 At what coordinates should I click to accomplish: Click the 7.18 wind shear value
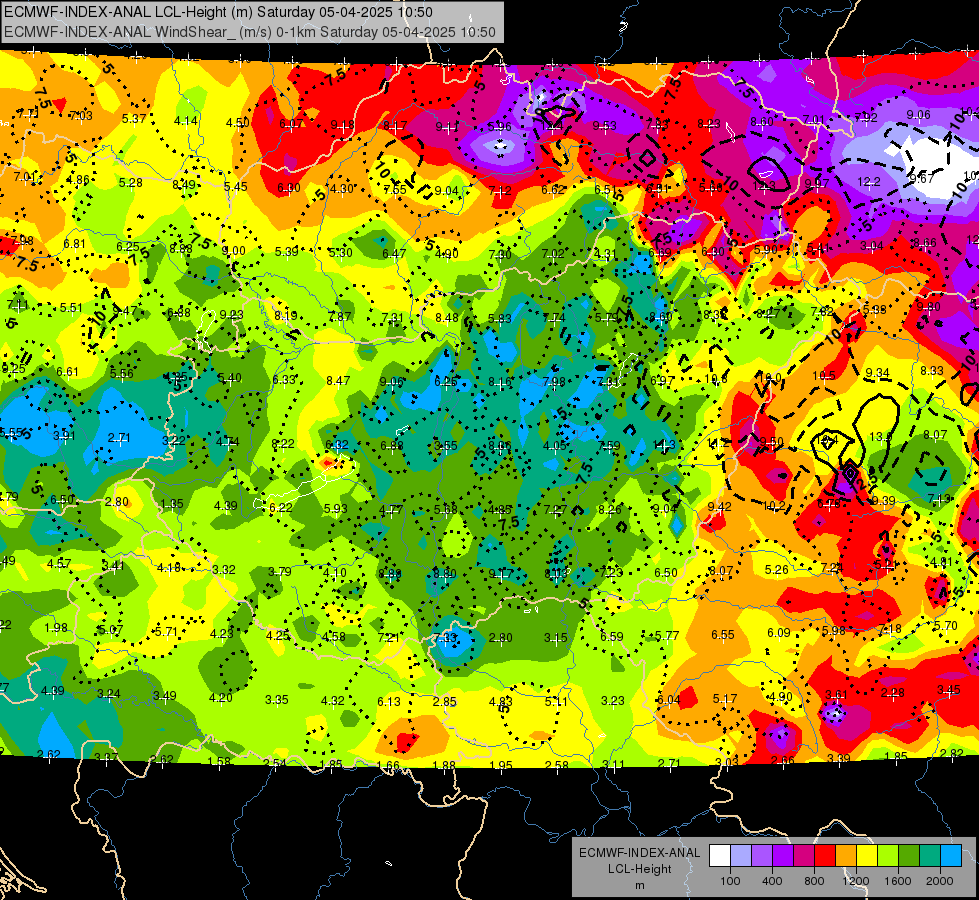(x=890, y=628)
